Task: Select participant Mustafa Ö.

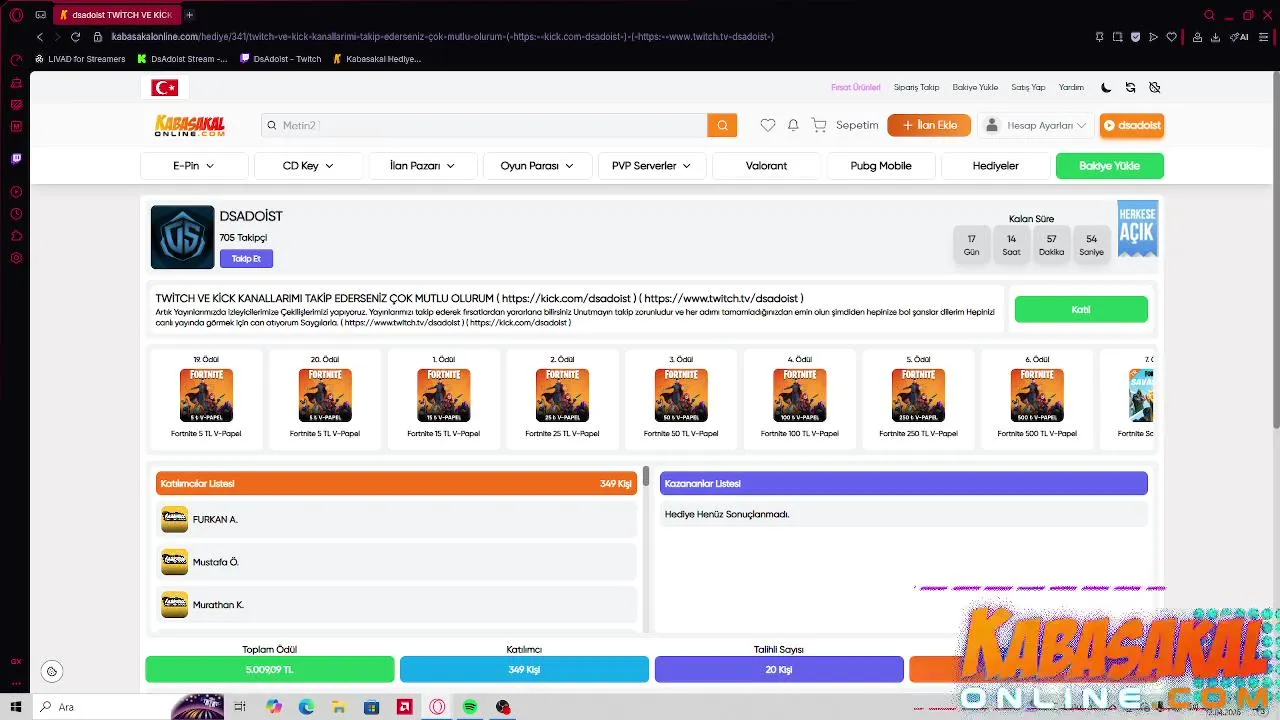Action: point(397,562)
